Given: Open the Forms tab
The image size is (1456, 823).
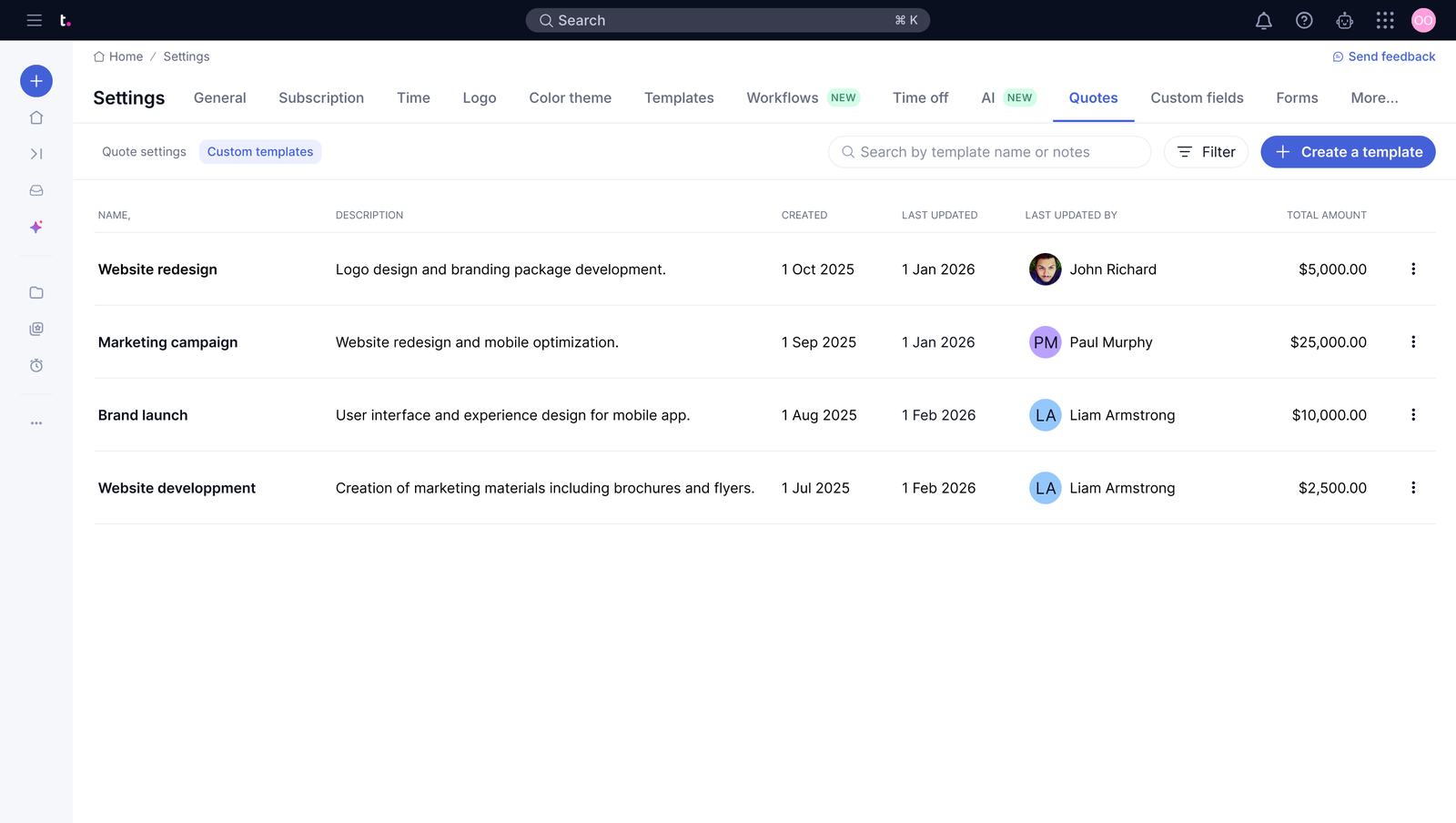Looking at the screenshot, I should pos(1297,97).
